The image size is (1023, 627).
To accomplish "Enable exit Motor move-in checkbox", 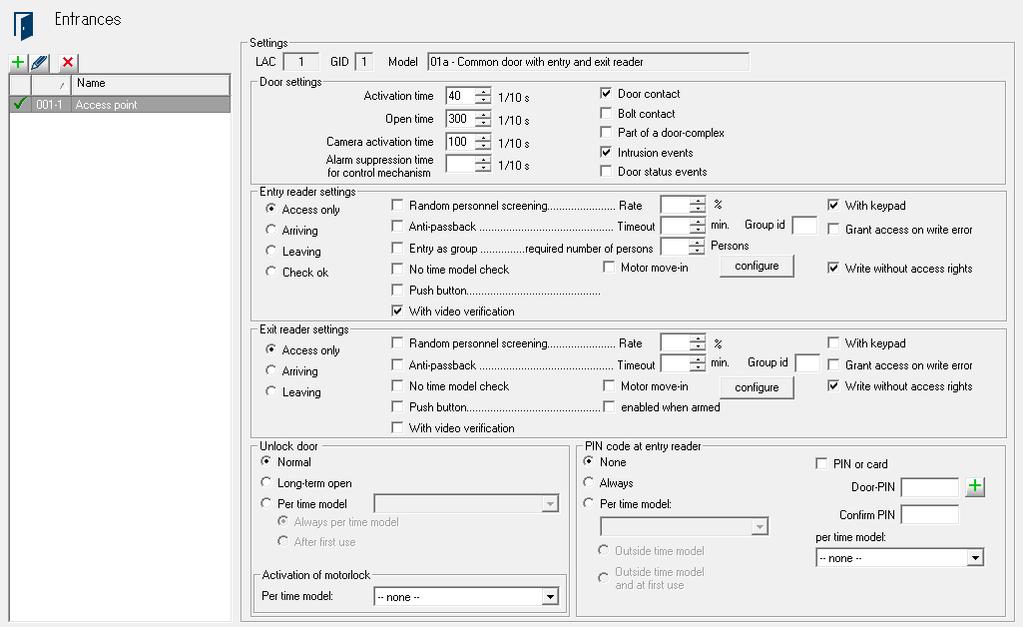I will pyautogui.click(x=609, y=386).
